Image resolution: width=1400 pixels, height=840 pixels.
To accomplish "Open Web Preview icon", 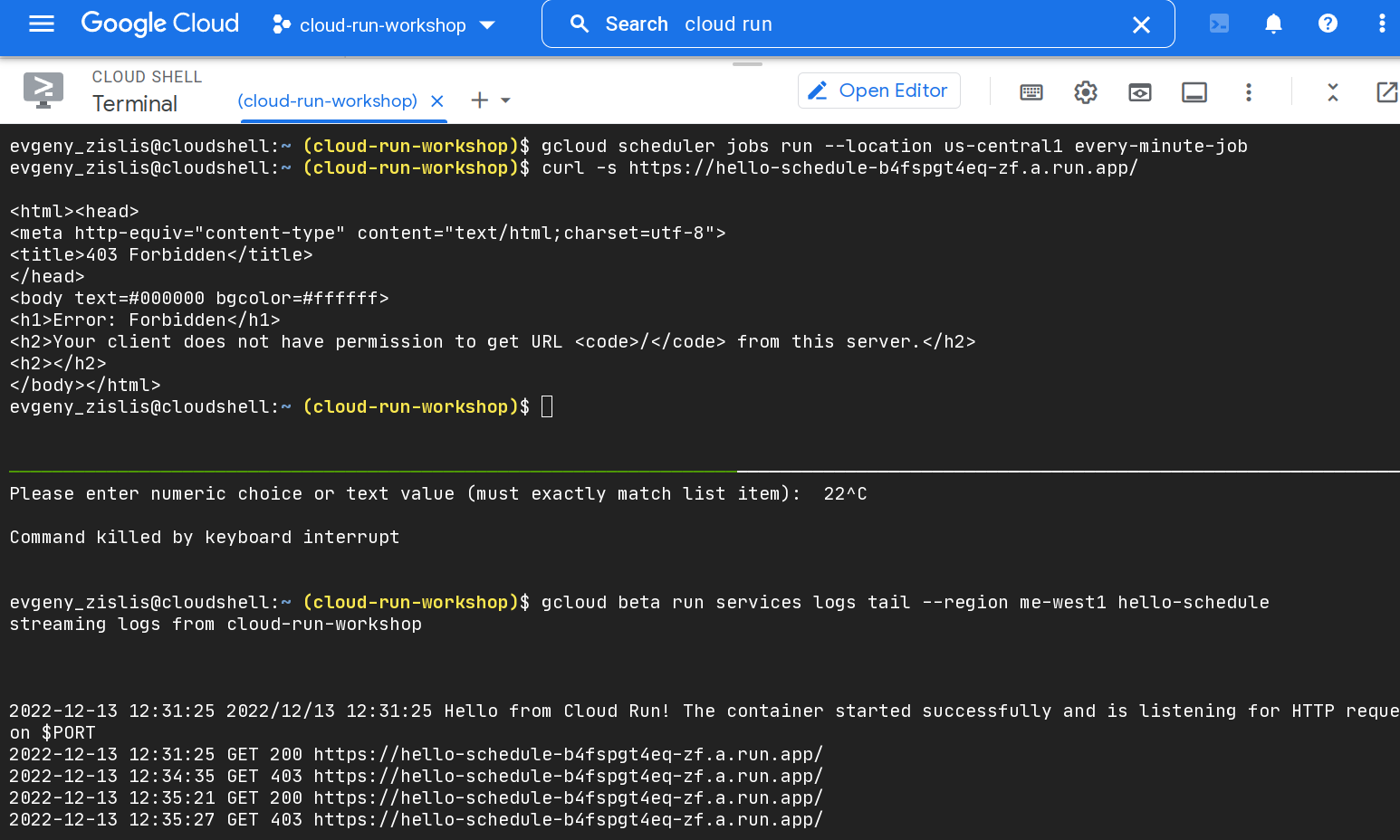I will click(x=1139, y=92).
